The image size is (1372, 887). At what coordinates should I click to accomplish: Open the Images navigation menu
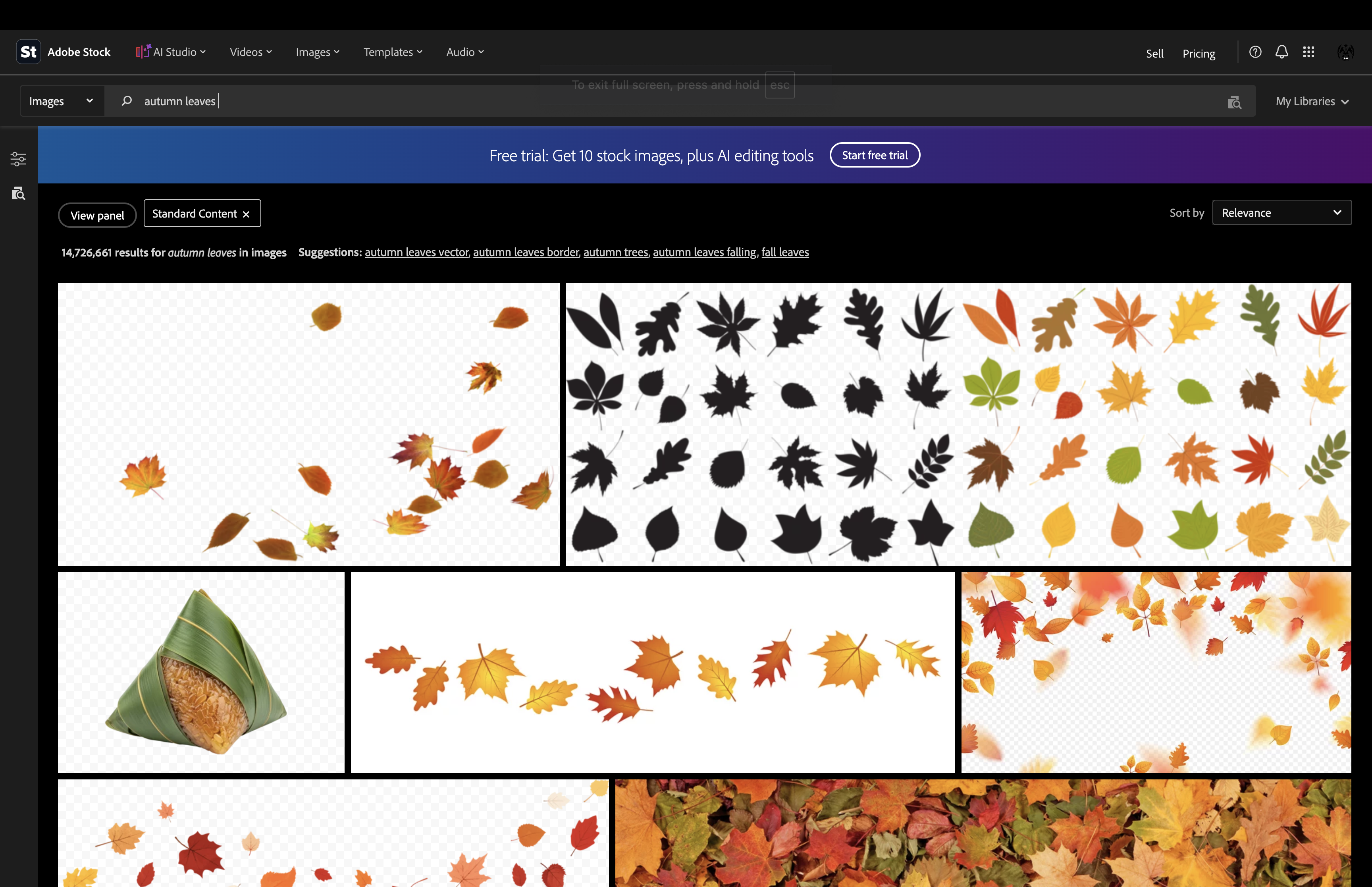(317, 52)
